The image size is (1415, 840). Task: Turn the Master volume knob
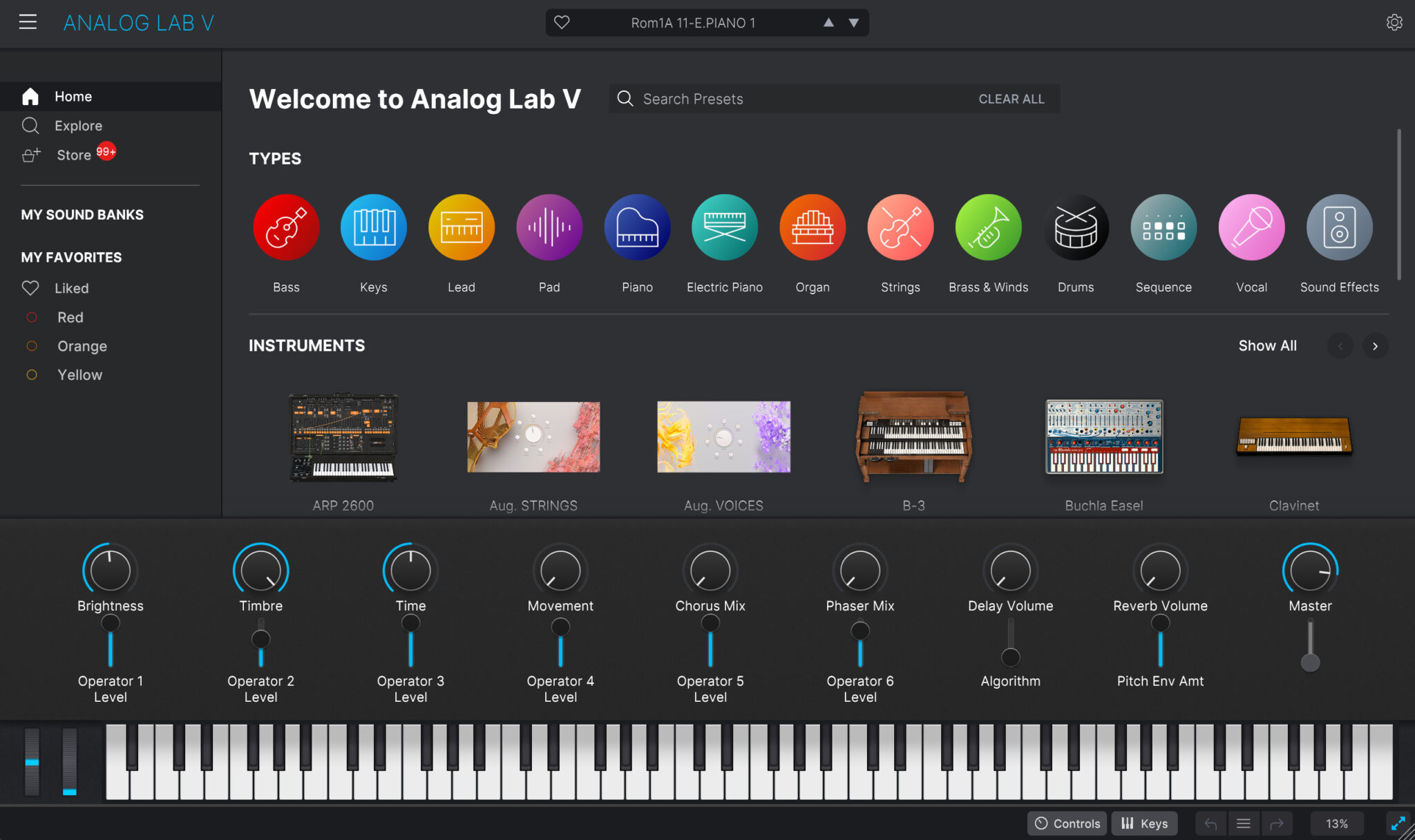pyautogui.click(x=1309, y=570)
